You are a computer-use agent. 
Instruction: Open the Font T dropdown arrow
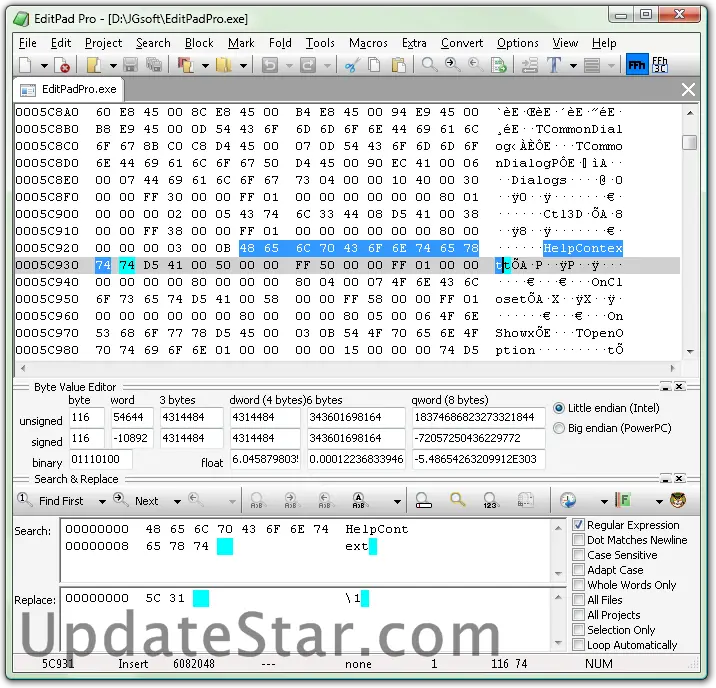coord(573,66)
